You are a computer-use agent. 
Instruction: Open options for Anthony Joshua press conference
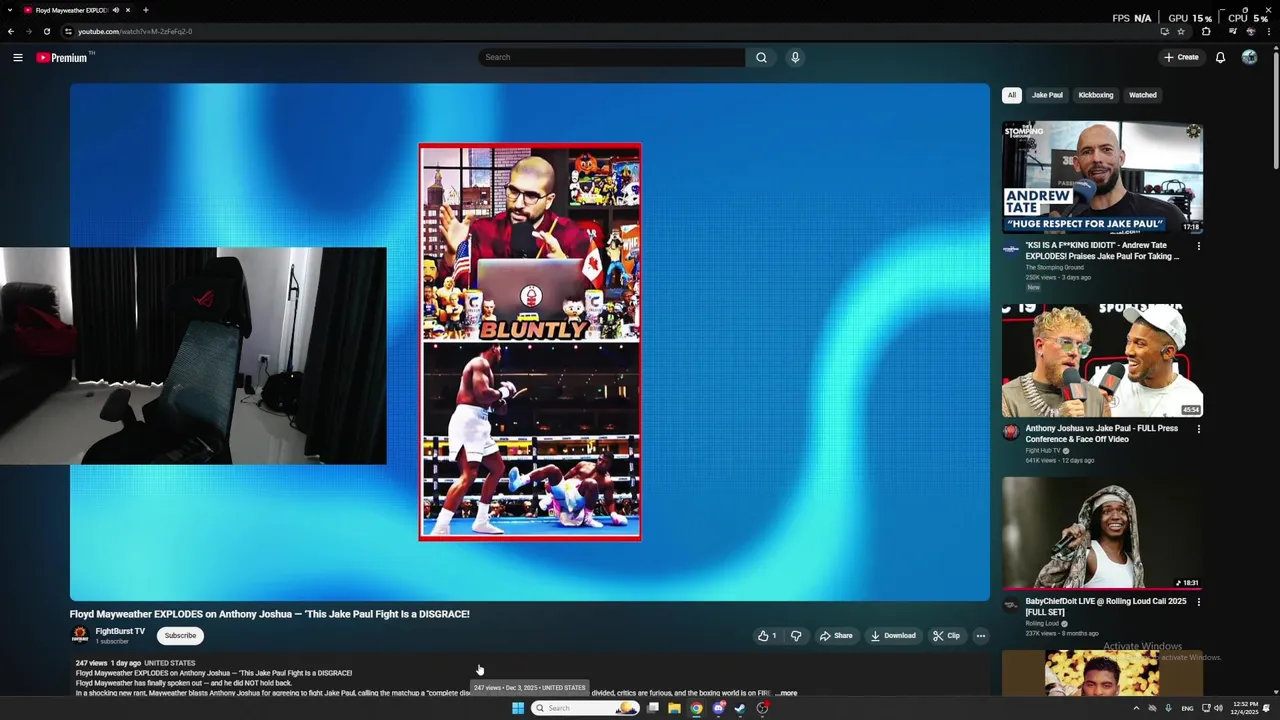pos(1198,429)
